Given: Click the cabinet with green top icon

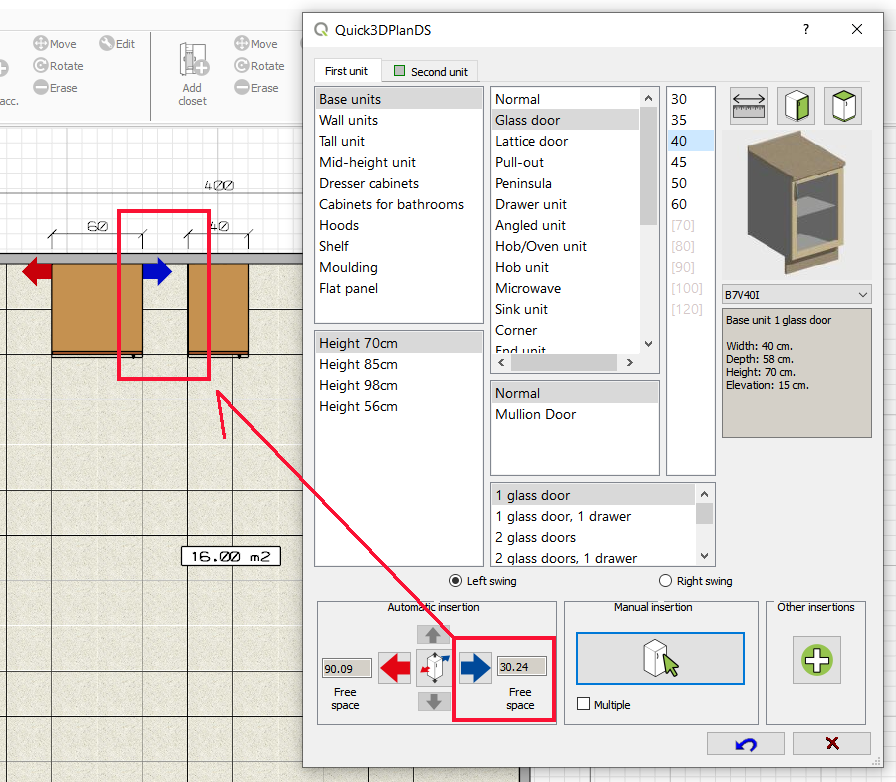Looking at the screenshot, I should pos(843,106).
